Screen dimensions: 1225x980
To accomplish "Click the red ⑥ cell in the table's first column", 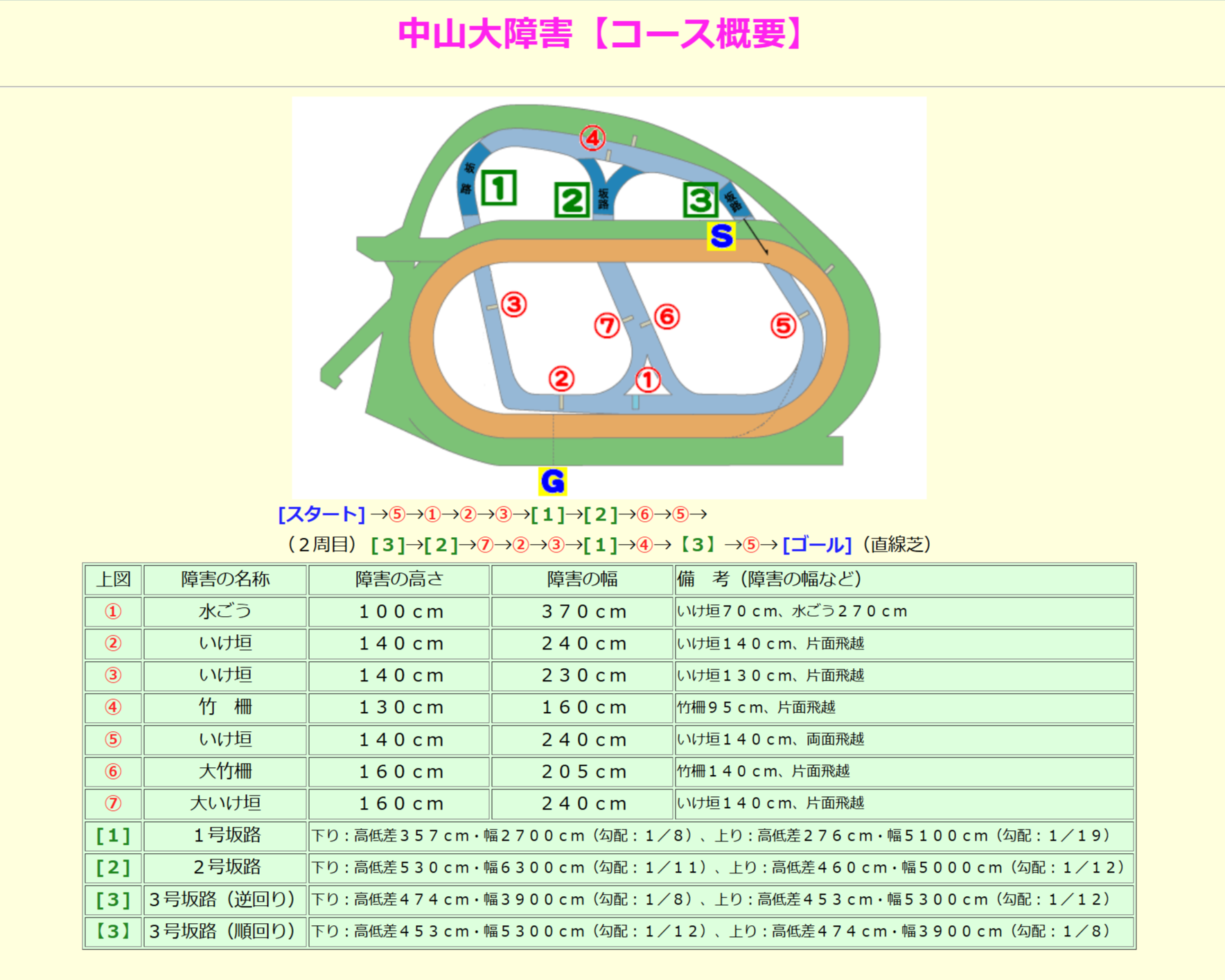I will (x=113, y=771).
